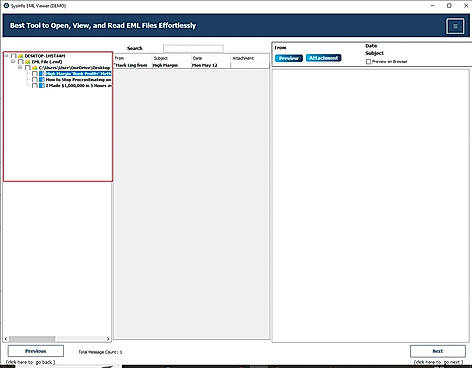Select the EML File (.eml) tree label
This screenshot has width=472, height=368.
click(47, 62)
